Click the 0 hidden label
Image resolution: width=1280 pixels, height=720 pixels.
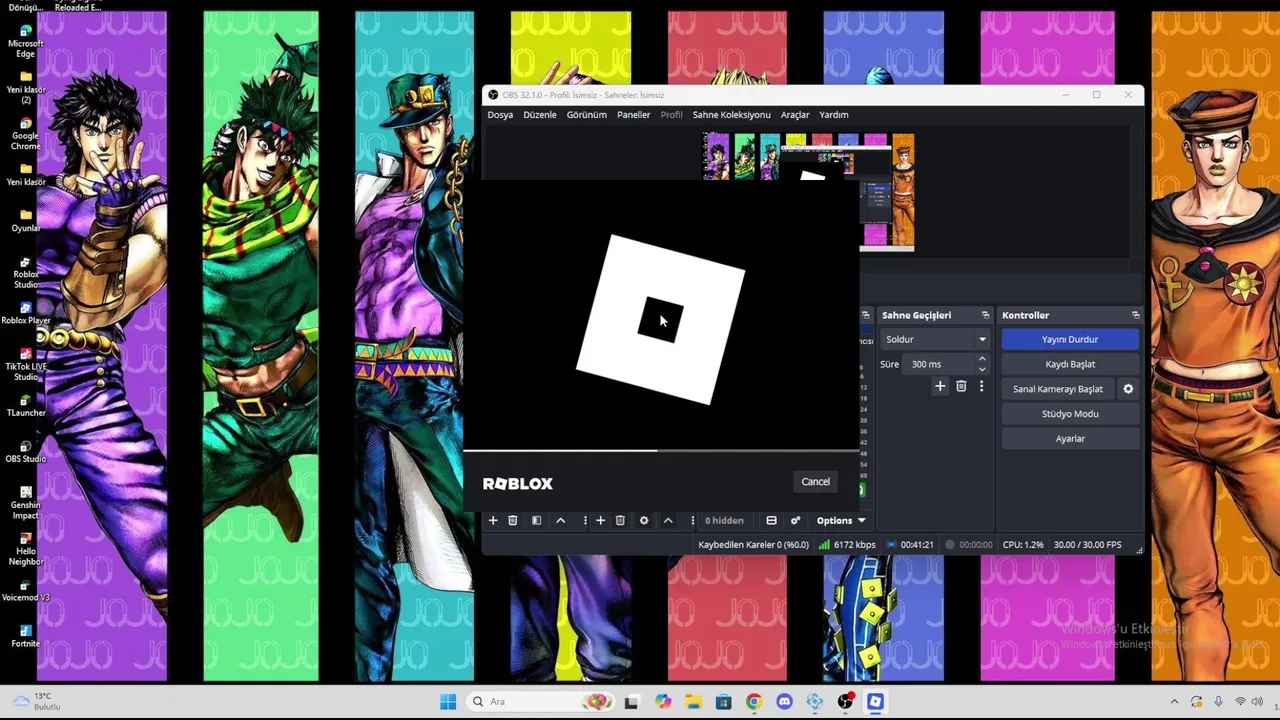[x=724, y=520]
